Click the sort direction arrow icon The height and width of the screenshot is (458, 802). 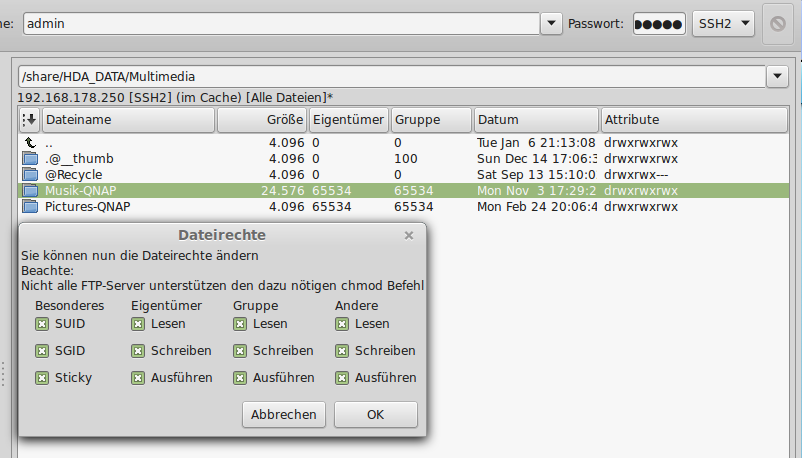coord(29,120)
